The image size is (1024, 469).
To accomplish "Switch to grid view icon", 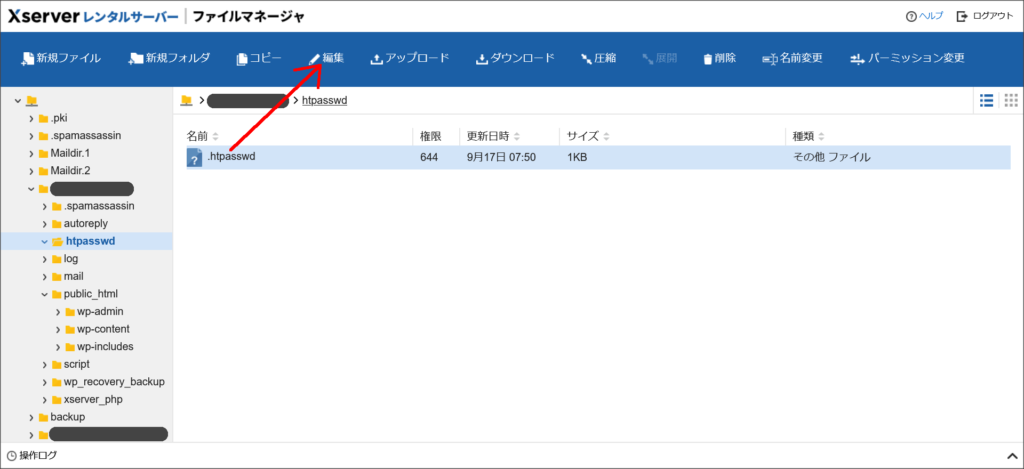I will pyautogui.click(x=1011, y=100).
